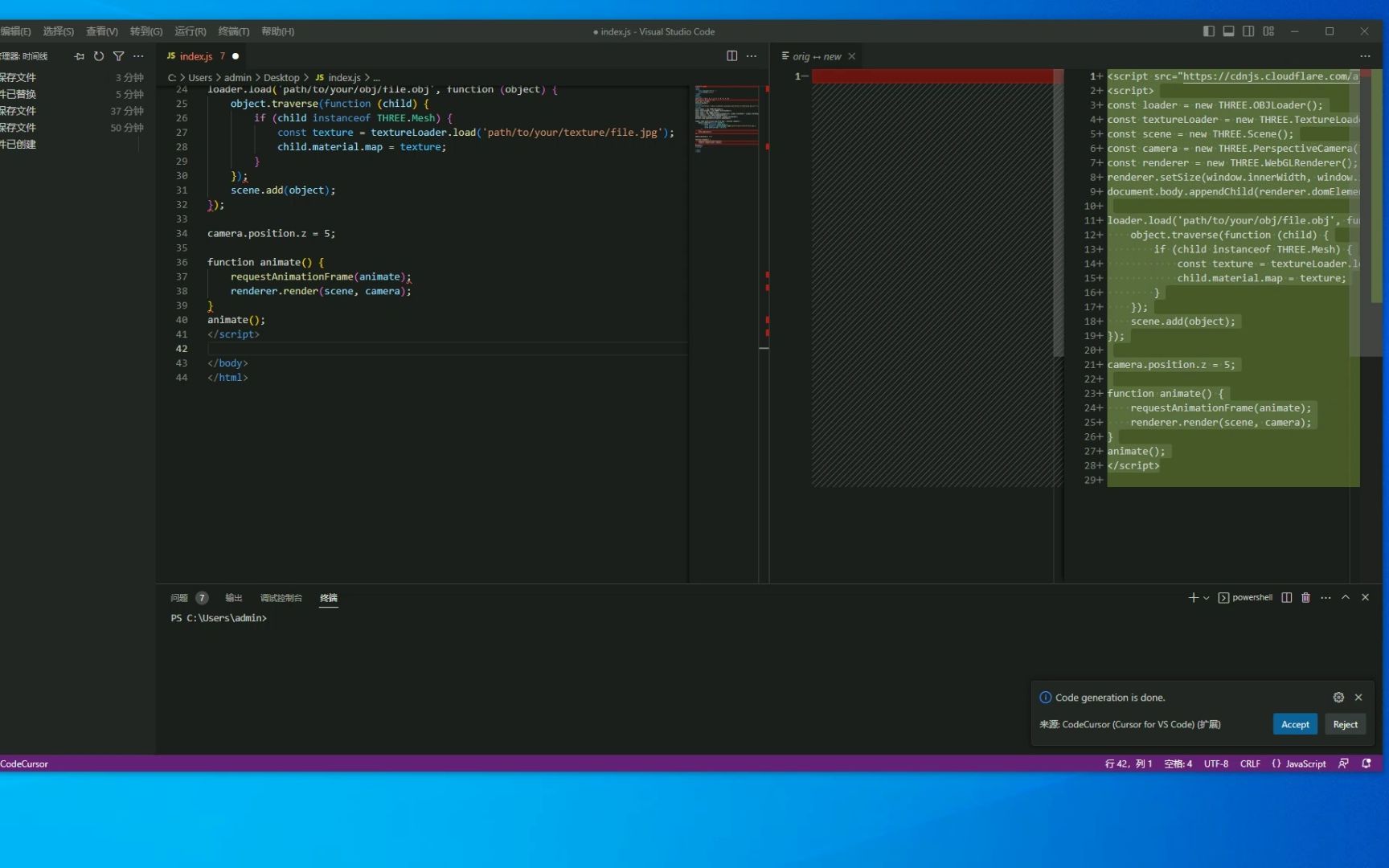The image size is (1389, 868).
Task: Change end of line sequence CRLF
Action: pos(1250,764)
